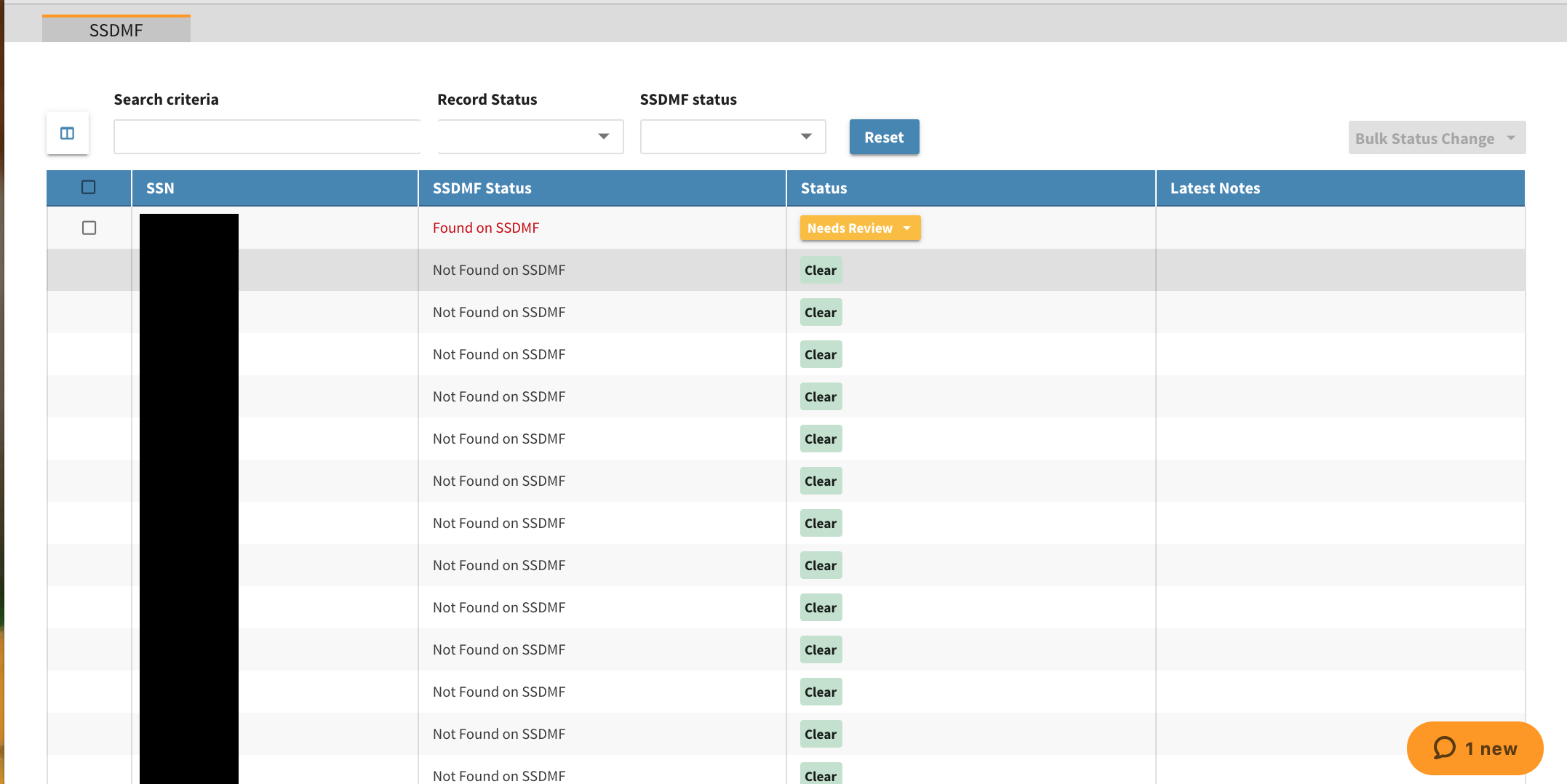The width and height of the screenshot is (1567, 784).
Task: Click the second Clear status badge
Action: click(821, 313)
